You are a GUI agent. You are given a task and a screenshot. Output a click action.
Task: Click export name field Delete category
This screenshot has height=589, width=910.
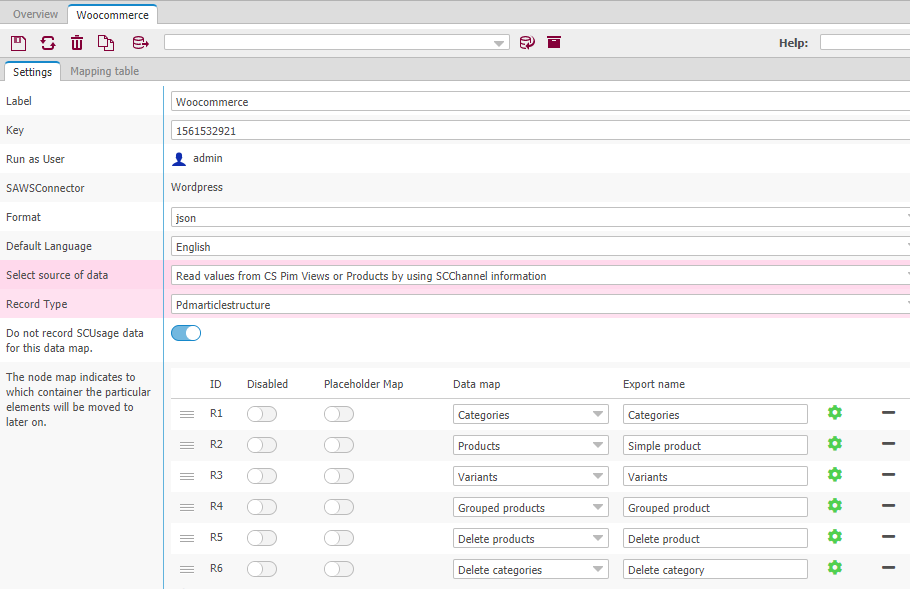pos(715,569)
